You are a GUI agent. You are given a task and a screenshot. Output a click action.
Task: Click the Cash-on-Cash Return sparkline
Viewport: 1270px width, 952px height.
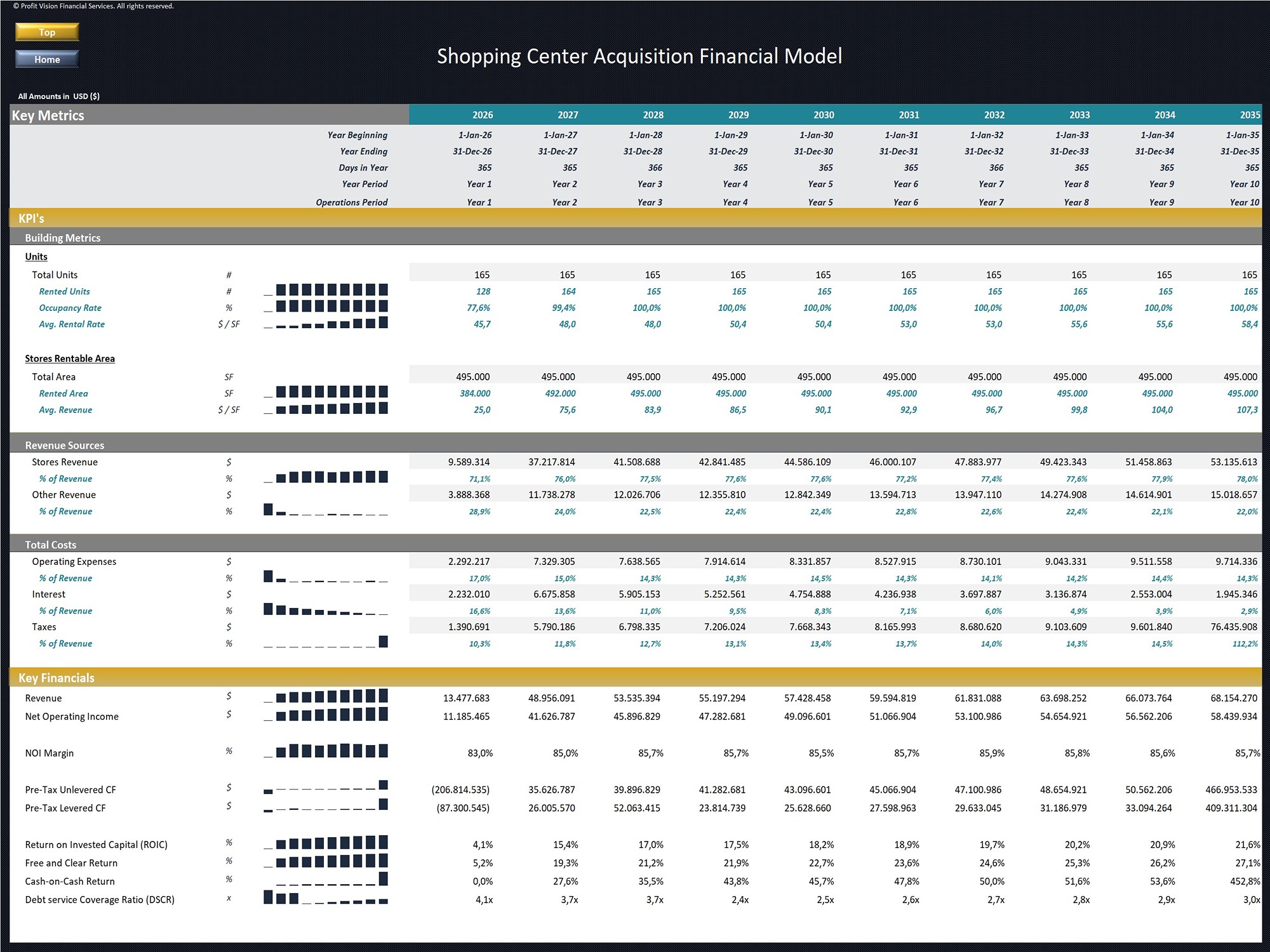coord(326,880)
